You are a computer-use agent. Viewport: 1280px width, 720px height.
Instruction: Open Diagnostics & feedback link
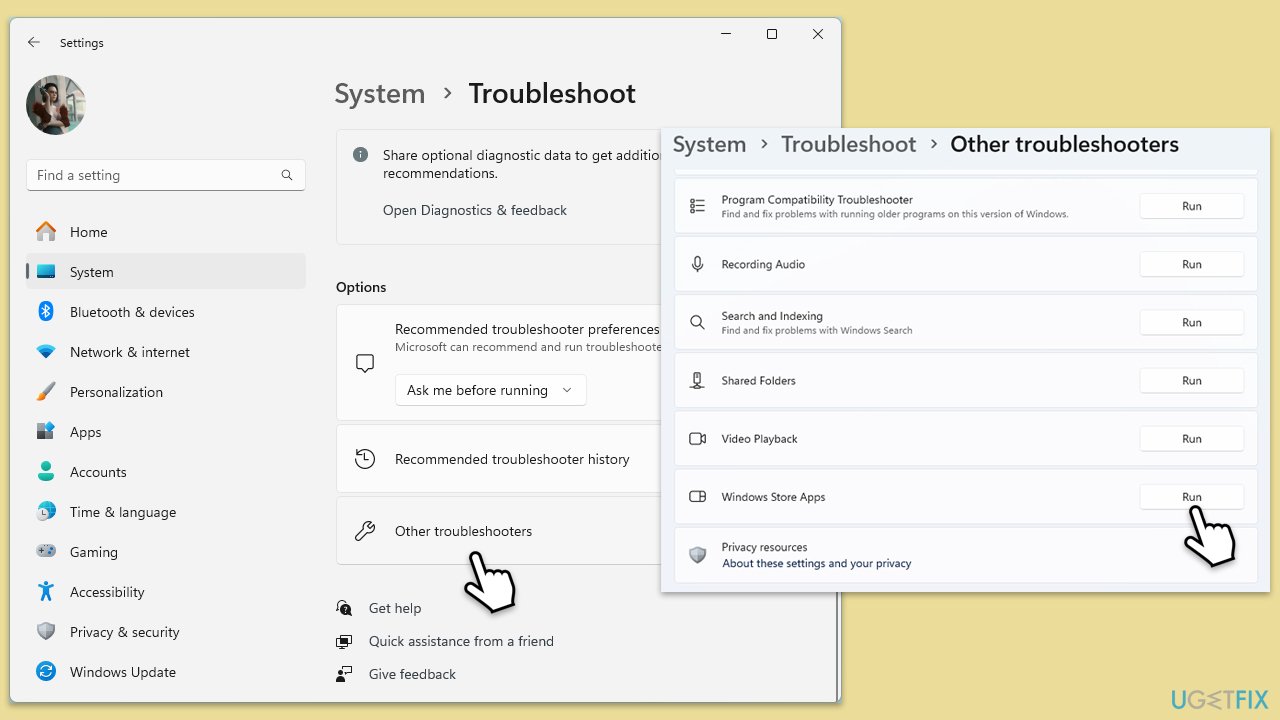[474, 210]
